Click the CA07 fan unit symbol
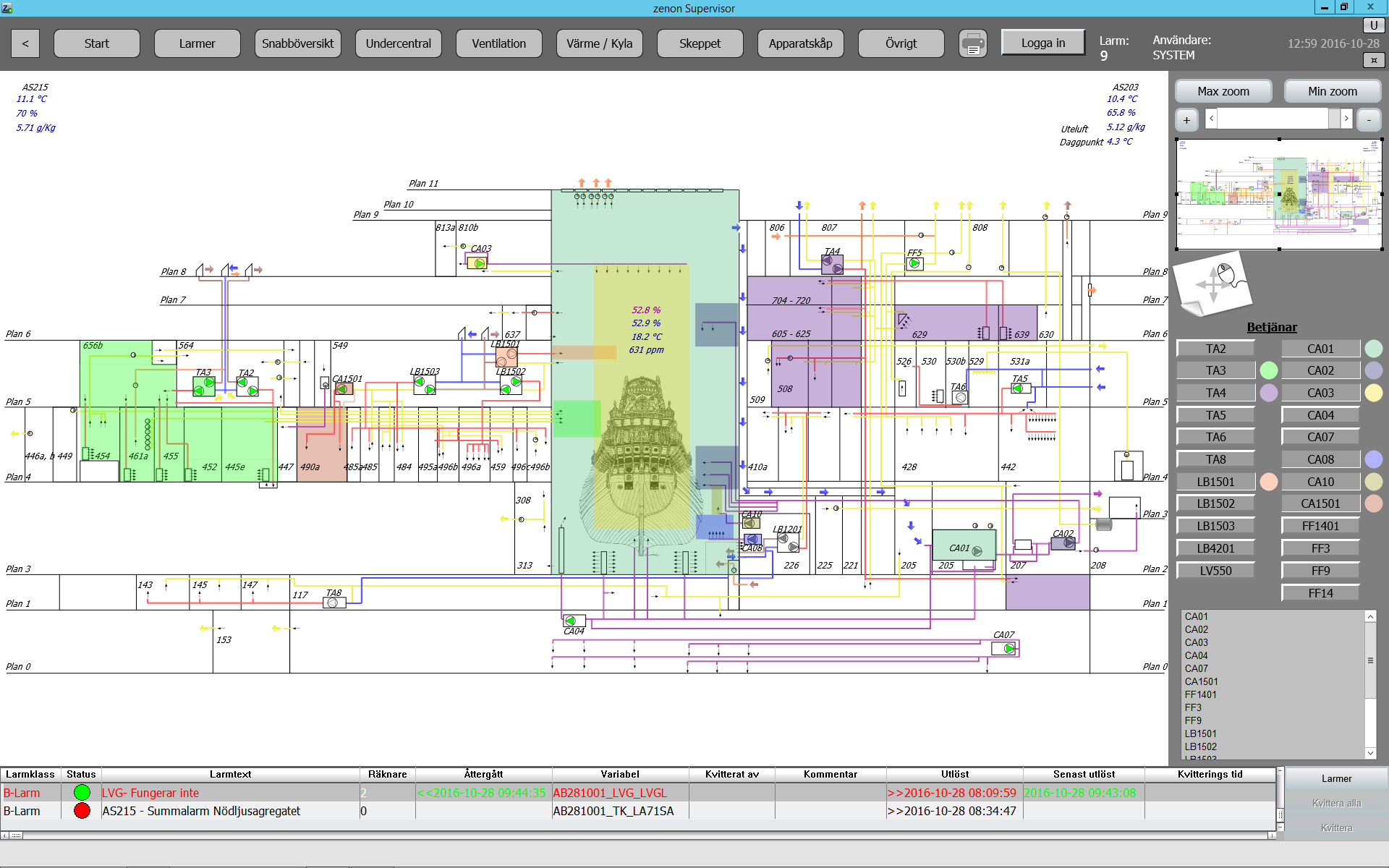 pos(1003,649)
